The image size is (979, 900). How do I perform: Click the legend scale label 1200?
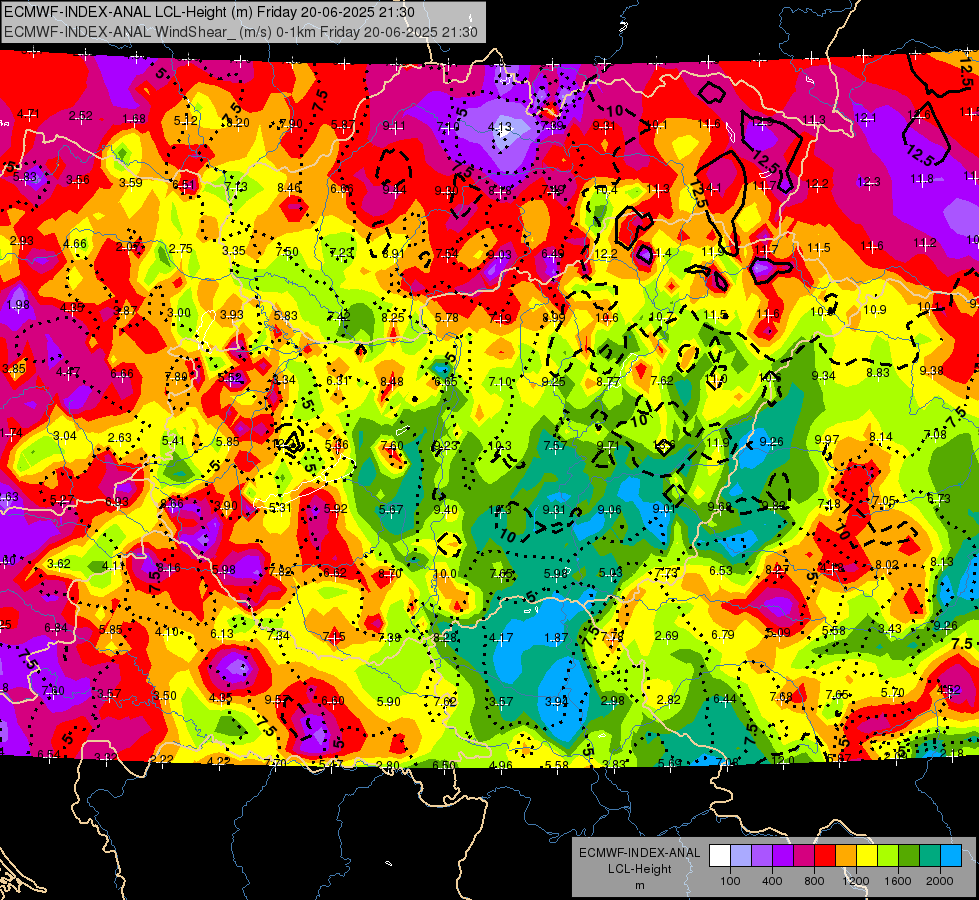click(x=856, y=881)
